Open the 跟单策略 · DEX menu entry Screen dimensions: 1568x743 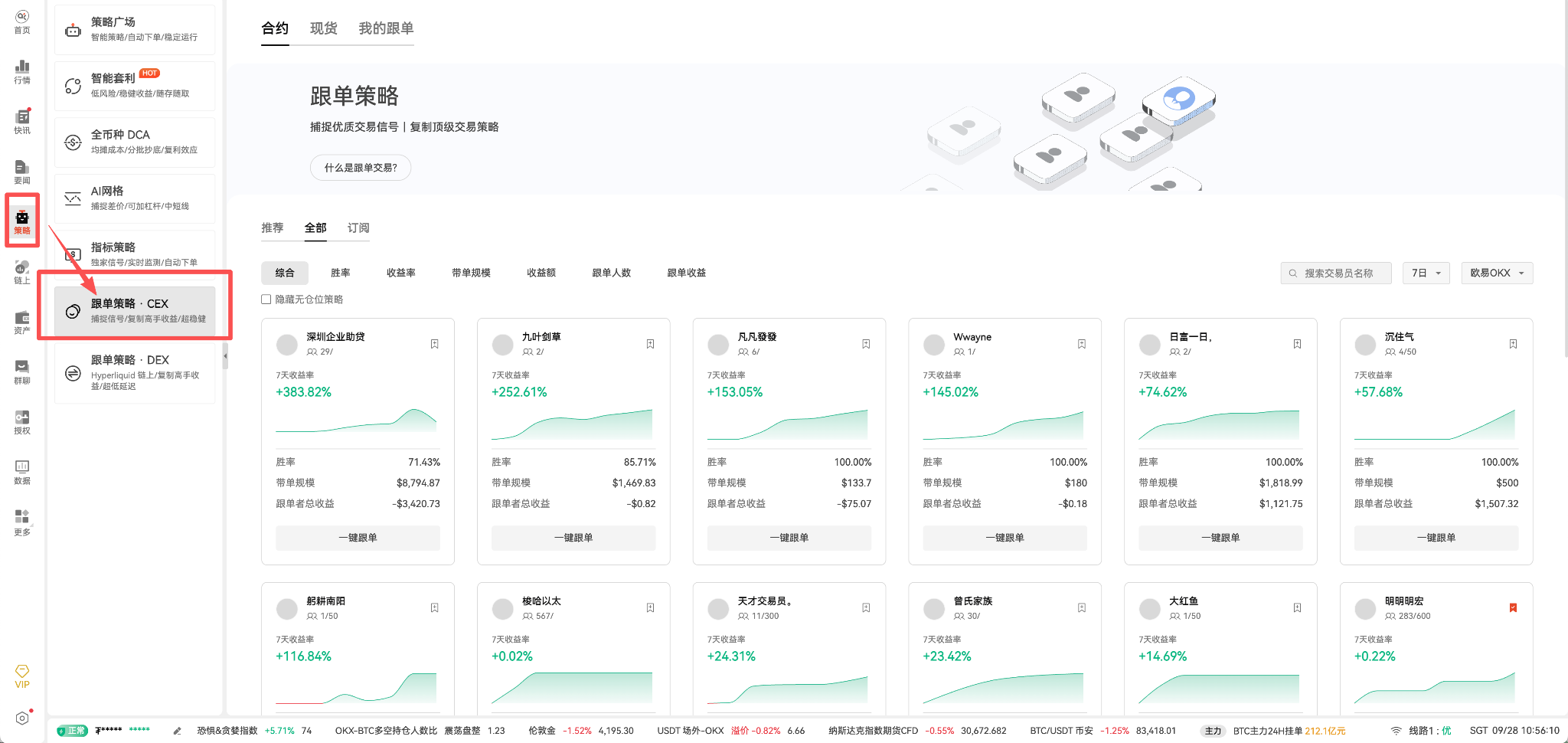(135, 373)
